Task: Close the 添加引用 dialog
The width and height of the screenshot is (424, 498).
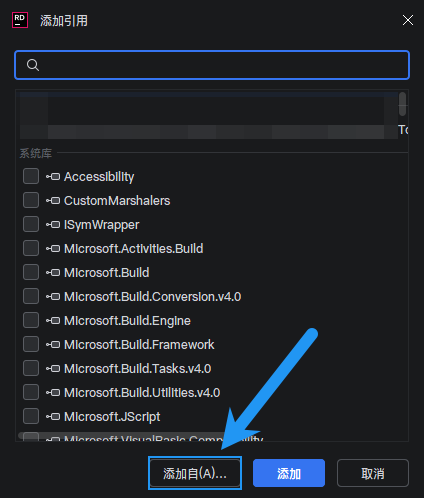Action: click(408, 20)
